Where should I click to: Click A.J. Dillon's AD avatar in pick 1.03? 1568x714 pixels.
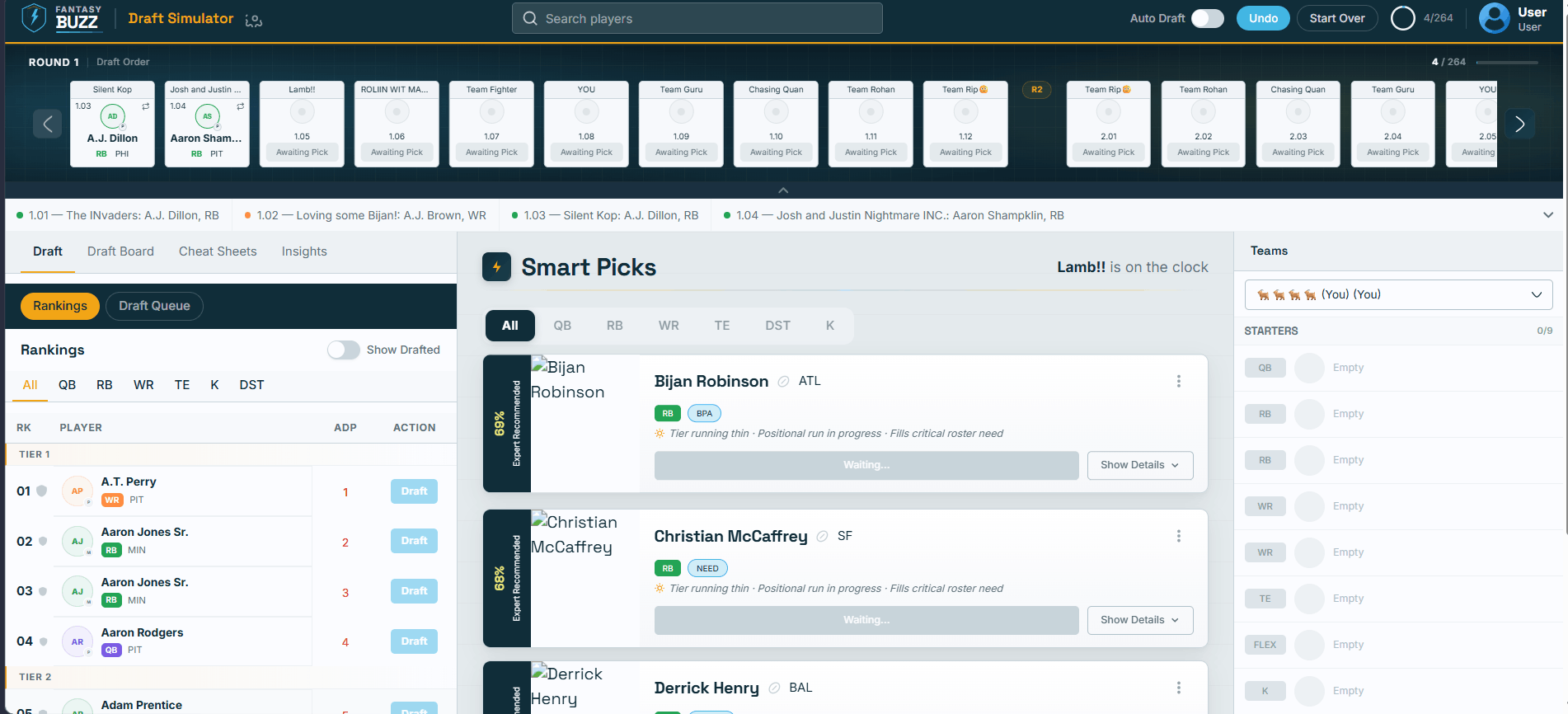point(113,116)
